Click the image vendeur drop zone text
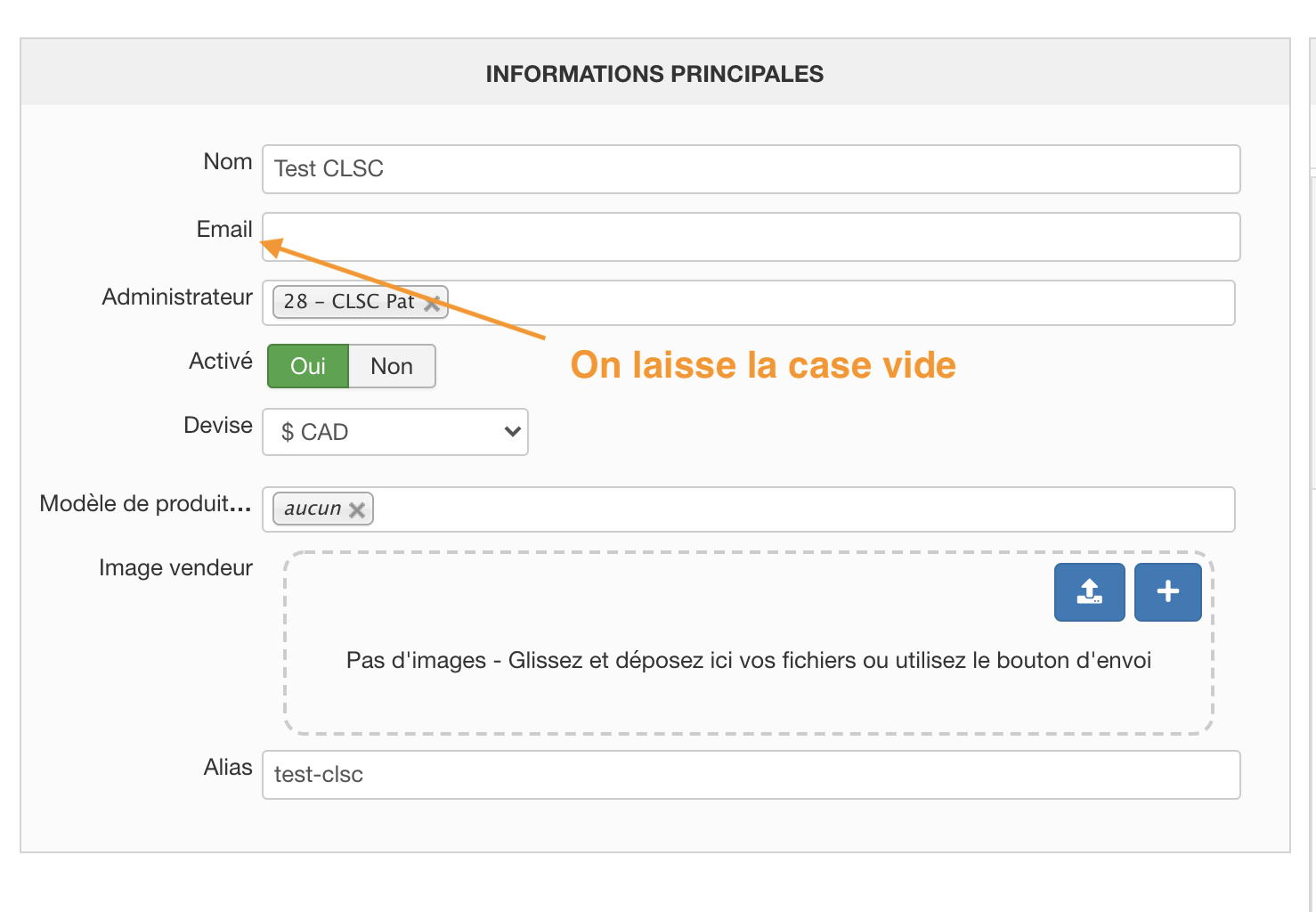1316x912 pixels. coord(748,661)
